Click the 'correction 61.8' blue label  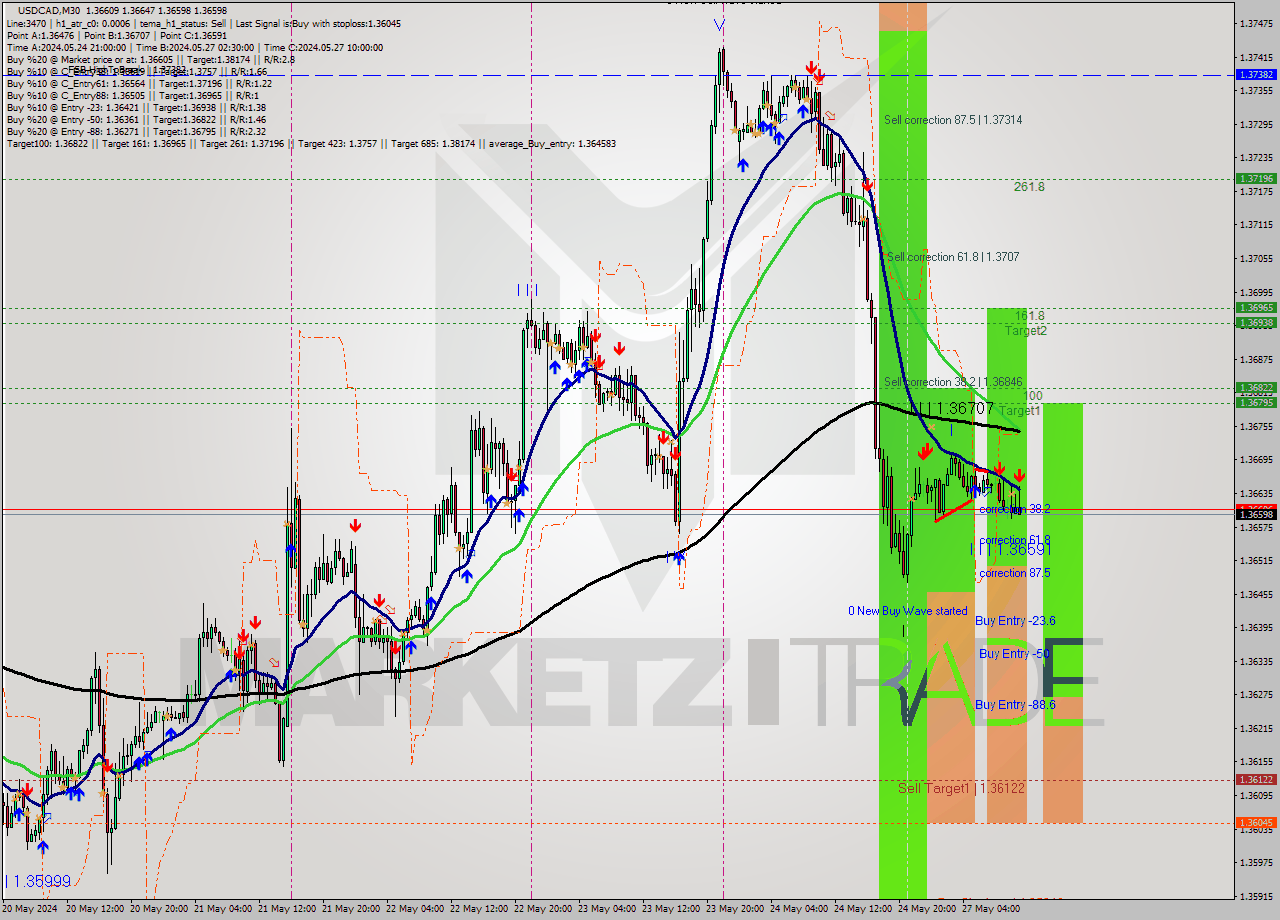pos(1014,540)
